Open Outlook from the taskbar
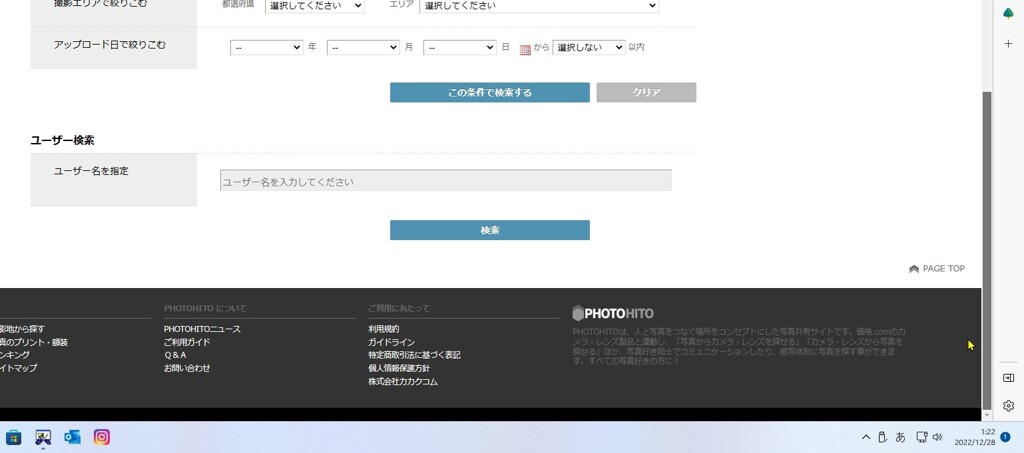1024x453 pixels. point(72,437)
